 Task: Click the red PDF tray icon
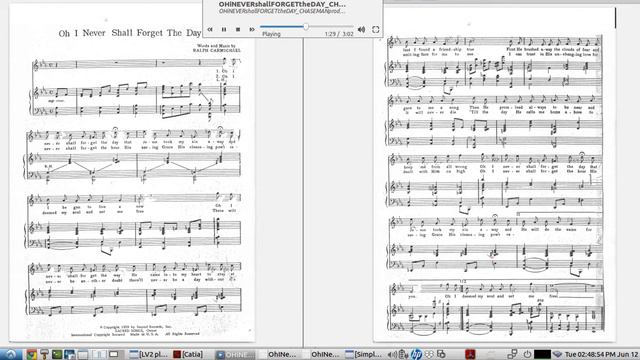[x=470, y=354]
